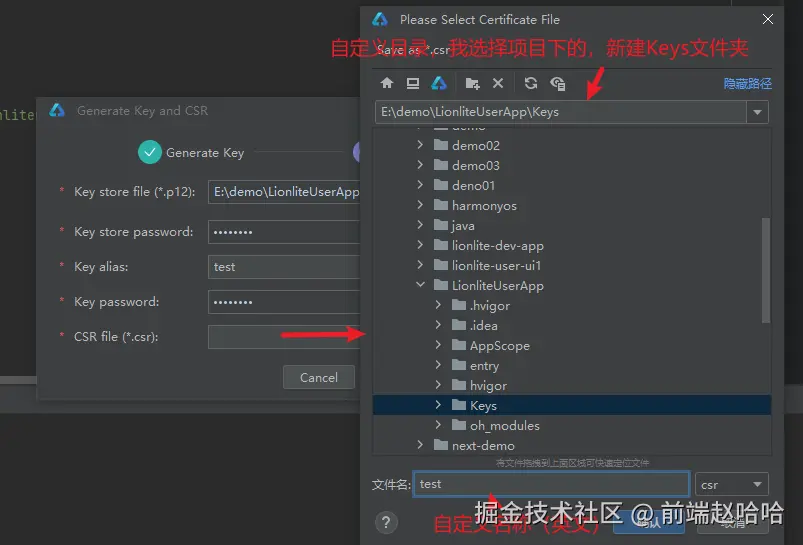803x545 pixels.
Task: Click the Generate Key step checkmark
Action: 150,152
